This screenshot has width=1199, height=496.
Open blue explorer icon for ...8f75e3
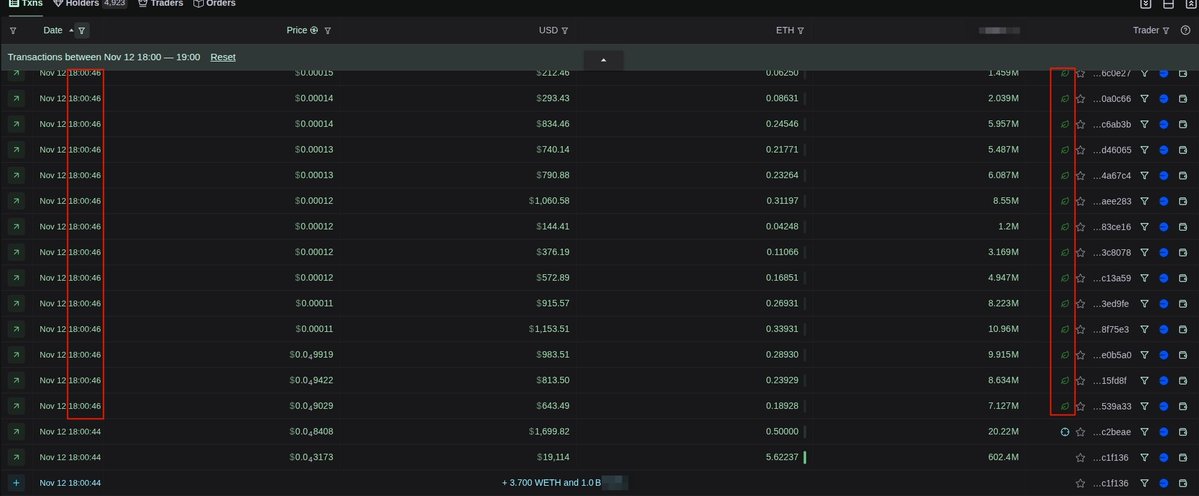click(1164, 329)
